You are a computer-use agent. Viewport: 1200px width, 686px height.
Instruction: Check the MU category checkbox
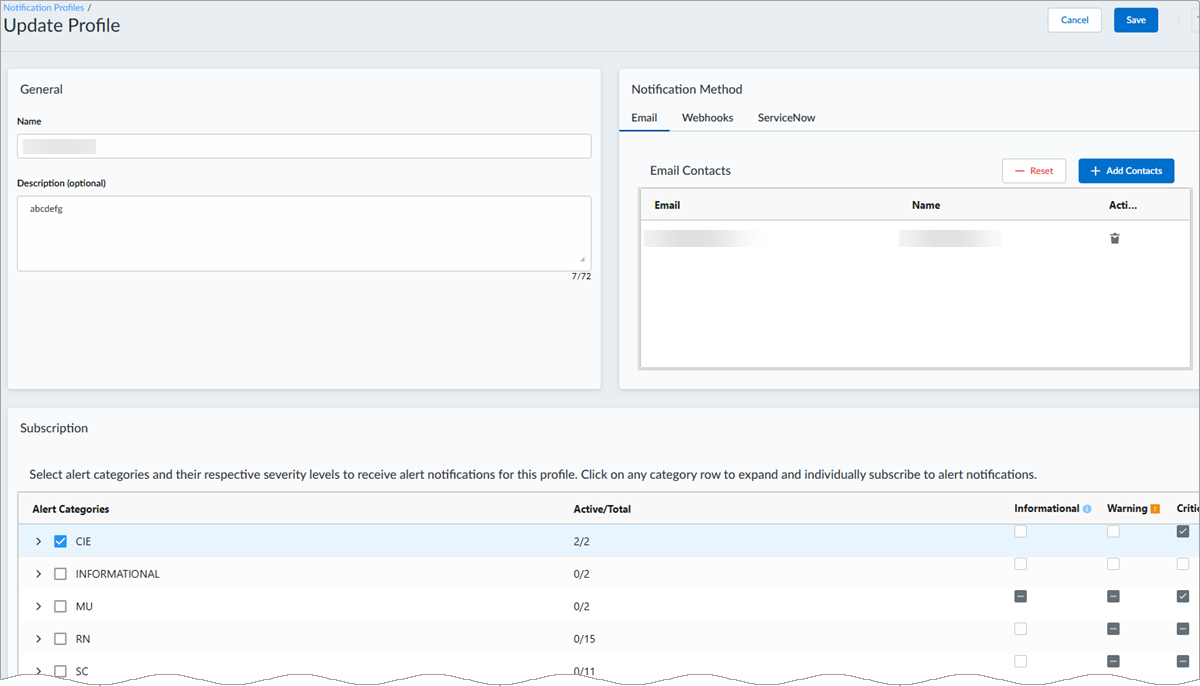pyautogui.click(x=60, y=606)
